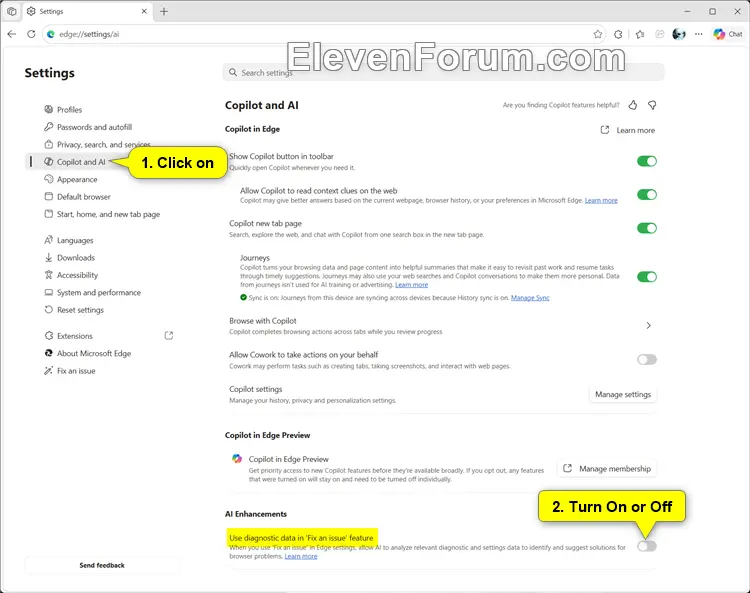This screenshot has width=750, height=593.
Task: Click the Browse with Copilot row text
Action: tap(263, 321)
